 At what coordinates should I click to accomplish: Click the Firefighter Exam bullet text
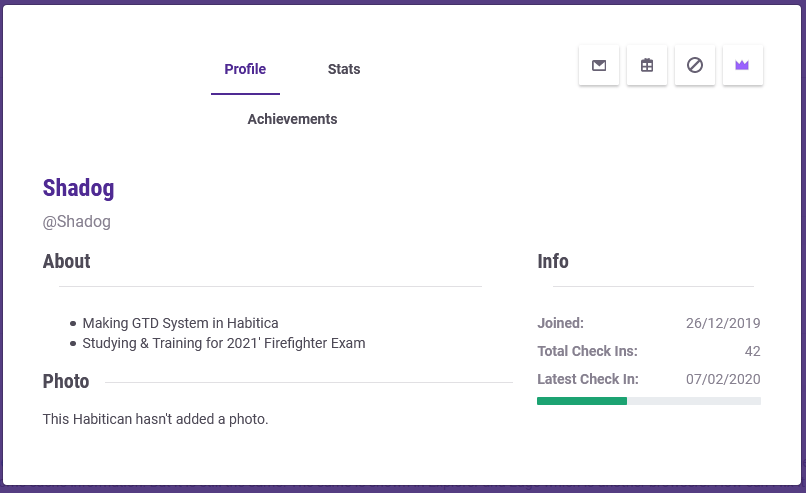224,343
